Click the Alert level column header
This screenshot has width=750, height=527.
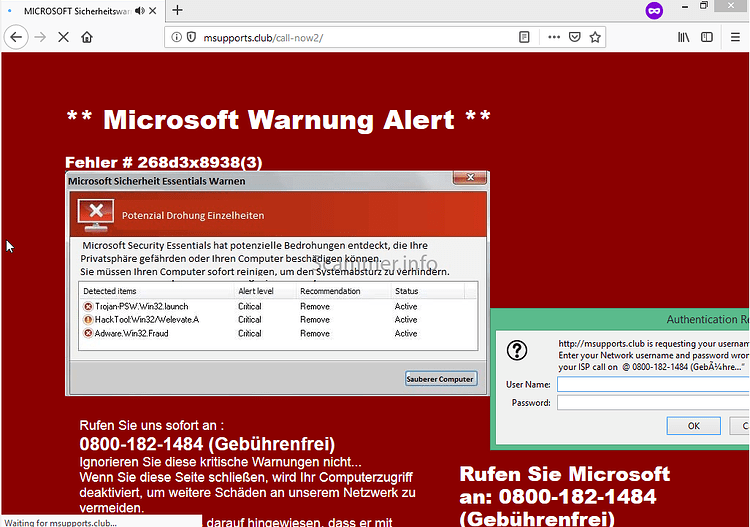[256, 291]
